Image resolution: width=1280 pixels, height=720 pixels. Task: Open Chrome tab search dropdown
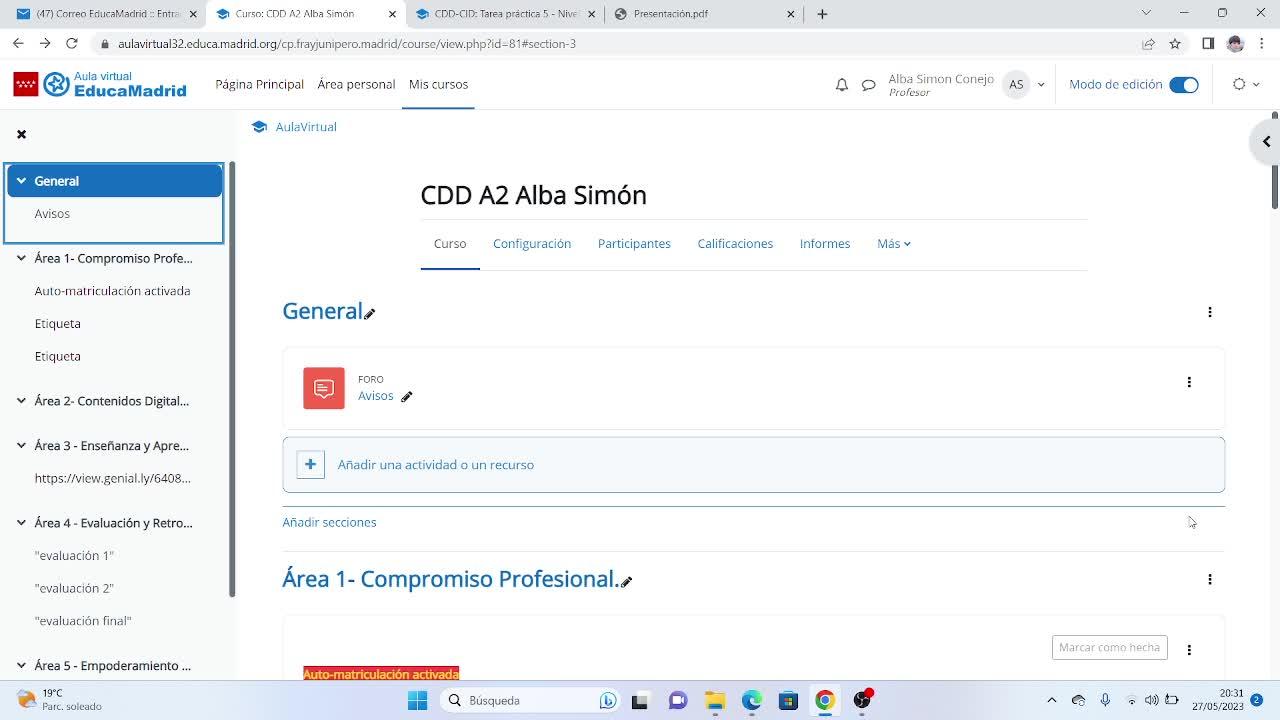pos(1146,14)
